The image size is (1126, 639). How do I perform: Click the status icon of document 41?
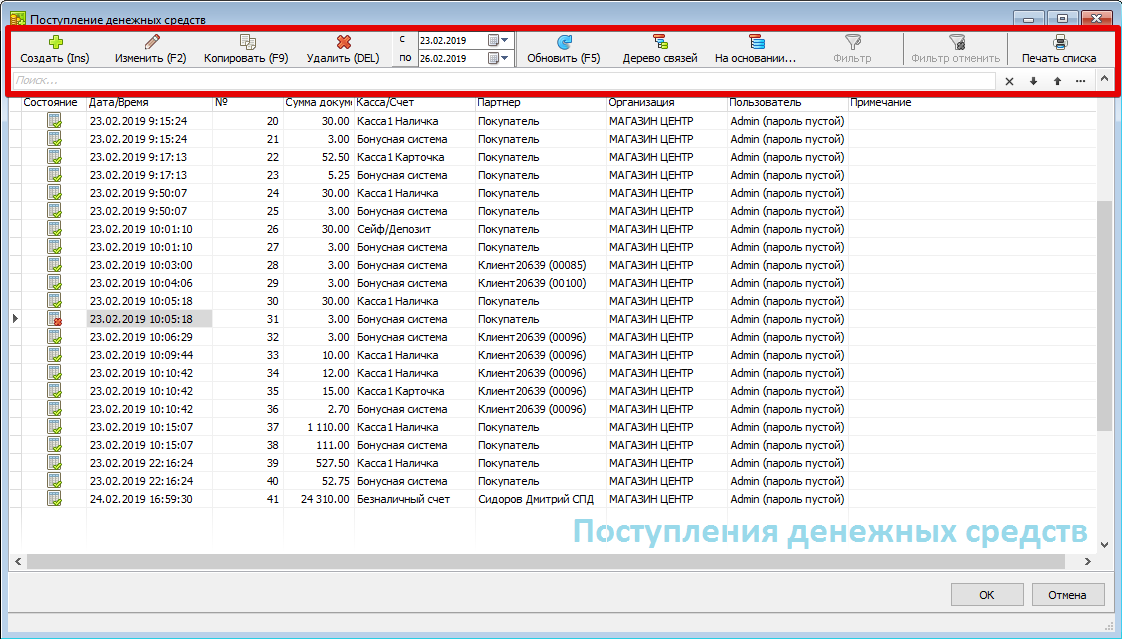55,499
